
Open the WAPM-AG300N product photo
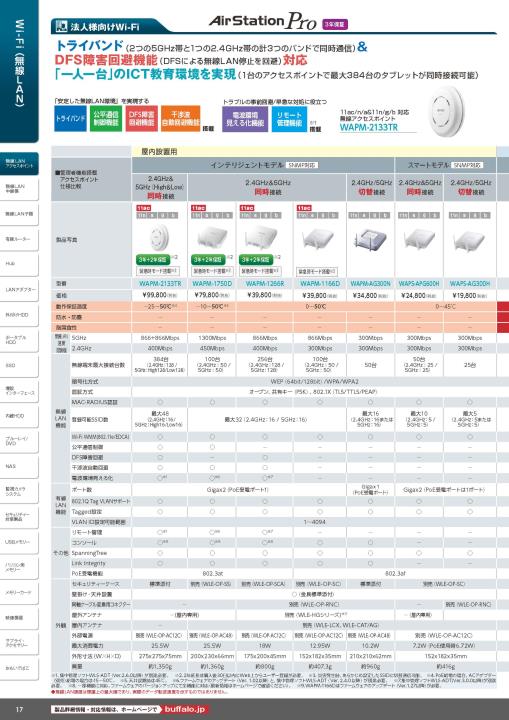coord(371,240)
